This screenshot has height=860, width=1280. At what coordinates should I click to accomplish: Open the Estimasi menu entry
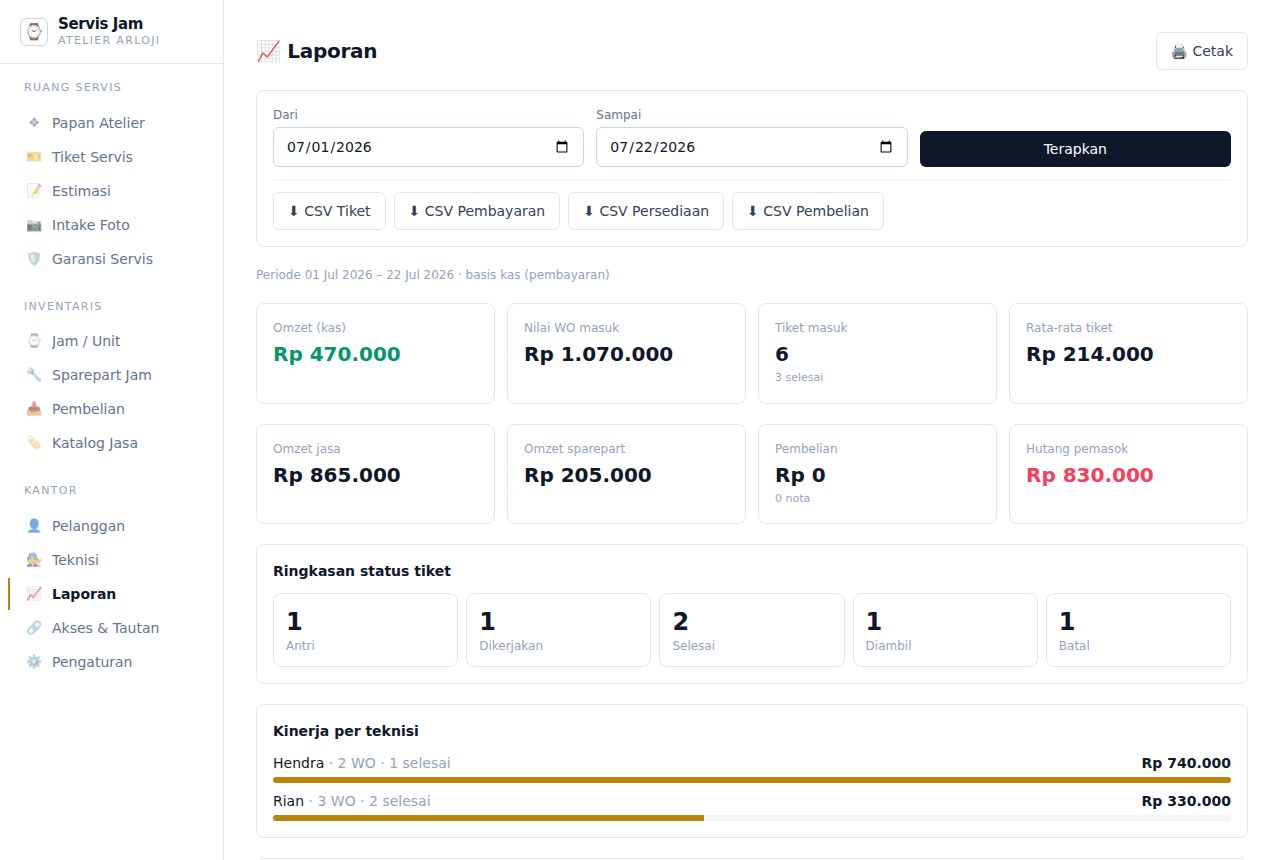coord(112,191)
